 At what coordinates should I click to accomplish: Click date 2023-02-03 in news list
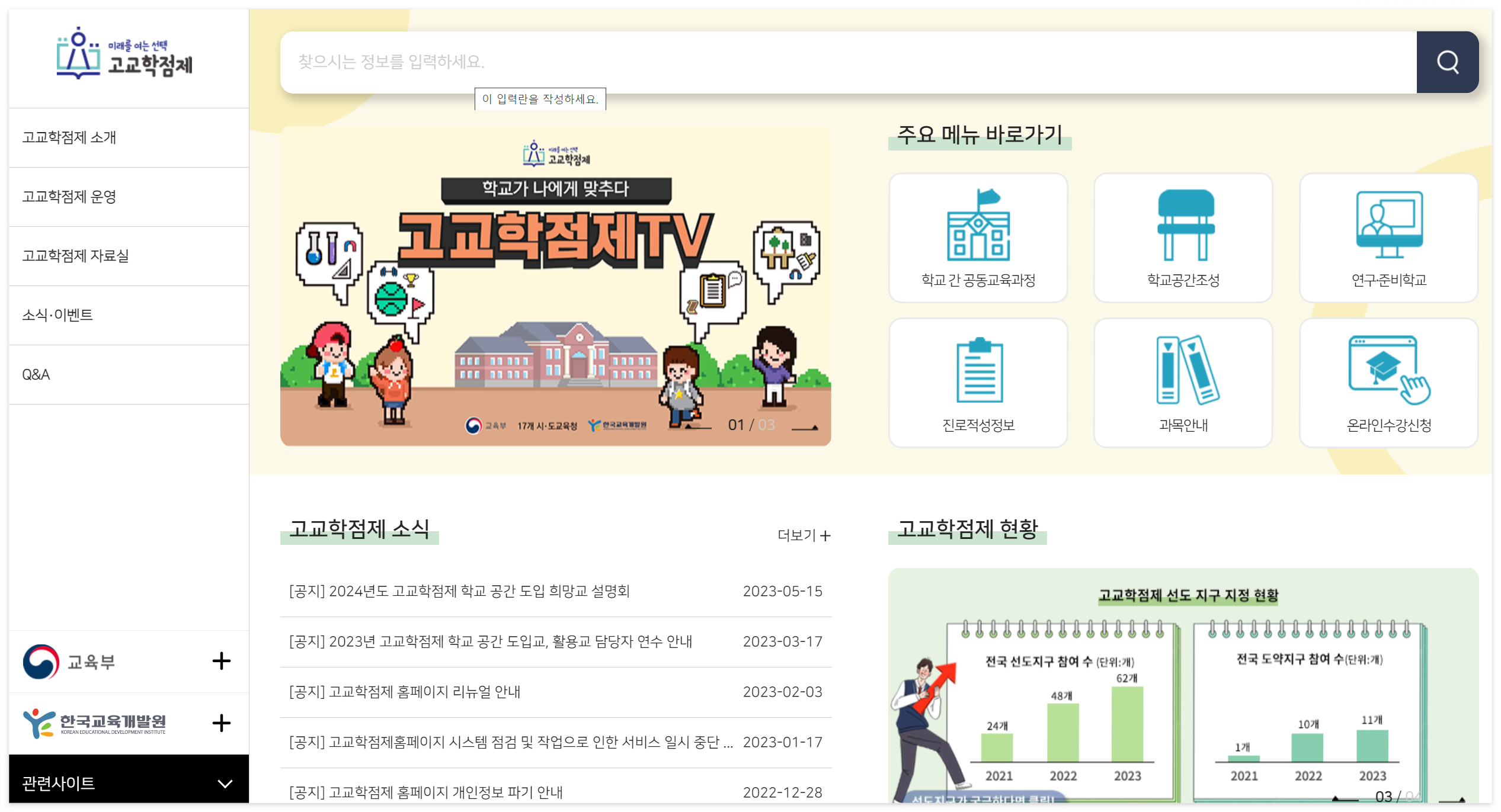coord(782,692)
